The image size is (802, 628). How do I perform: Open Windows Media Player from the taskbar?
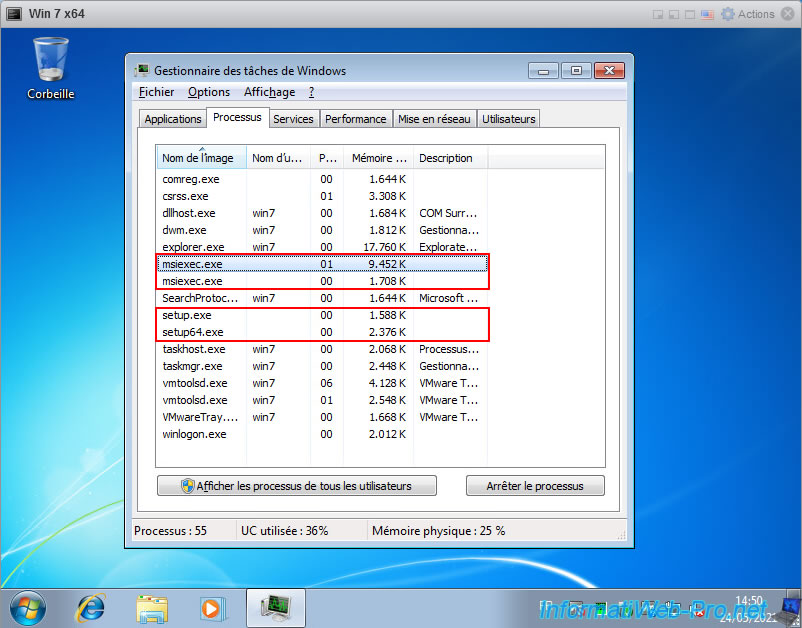tap(212, 606)
